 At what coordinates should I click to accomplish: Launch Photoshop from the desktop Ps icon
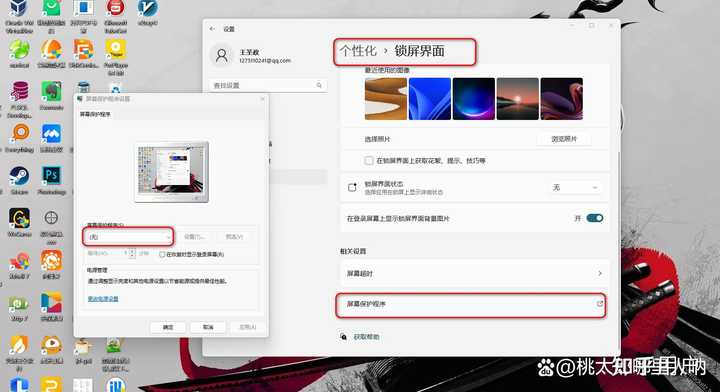pos(51,176)
